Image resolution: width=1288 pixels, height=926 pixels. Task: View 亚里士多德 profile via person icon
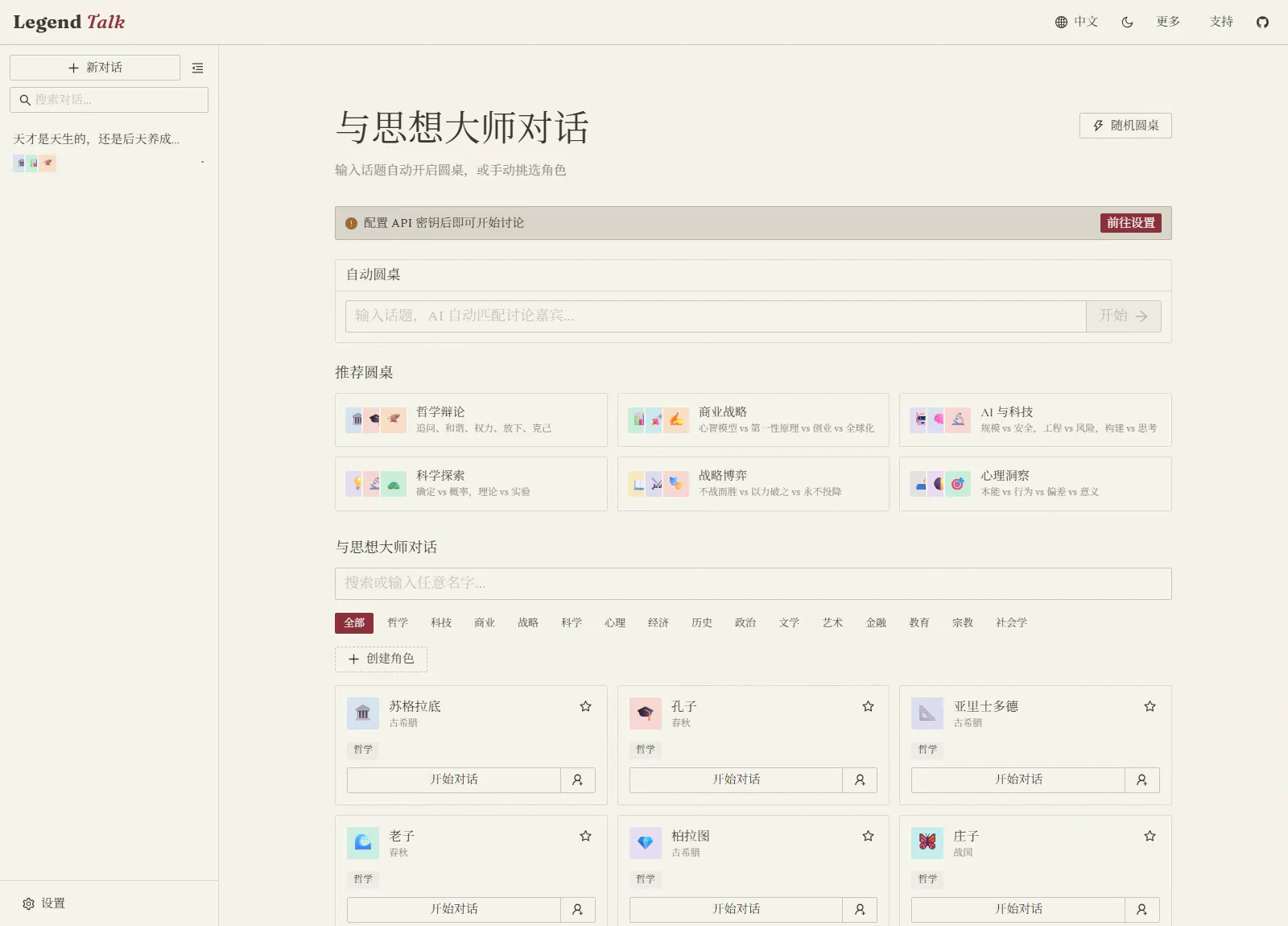(x=1142, y=780)
